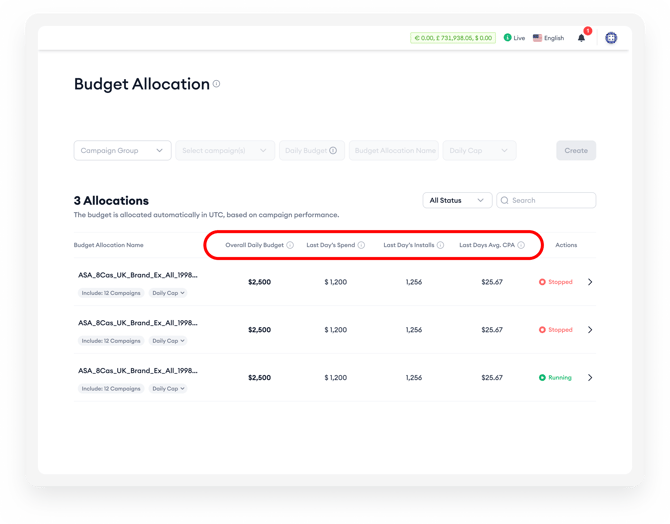Open the notifications bell
Image resolution: width=670 pixels, height=524 pixels.
pyautogui.click(x=581, y=38)
